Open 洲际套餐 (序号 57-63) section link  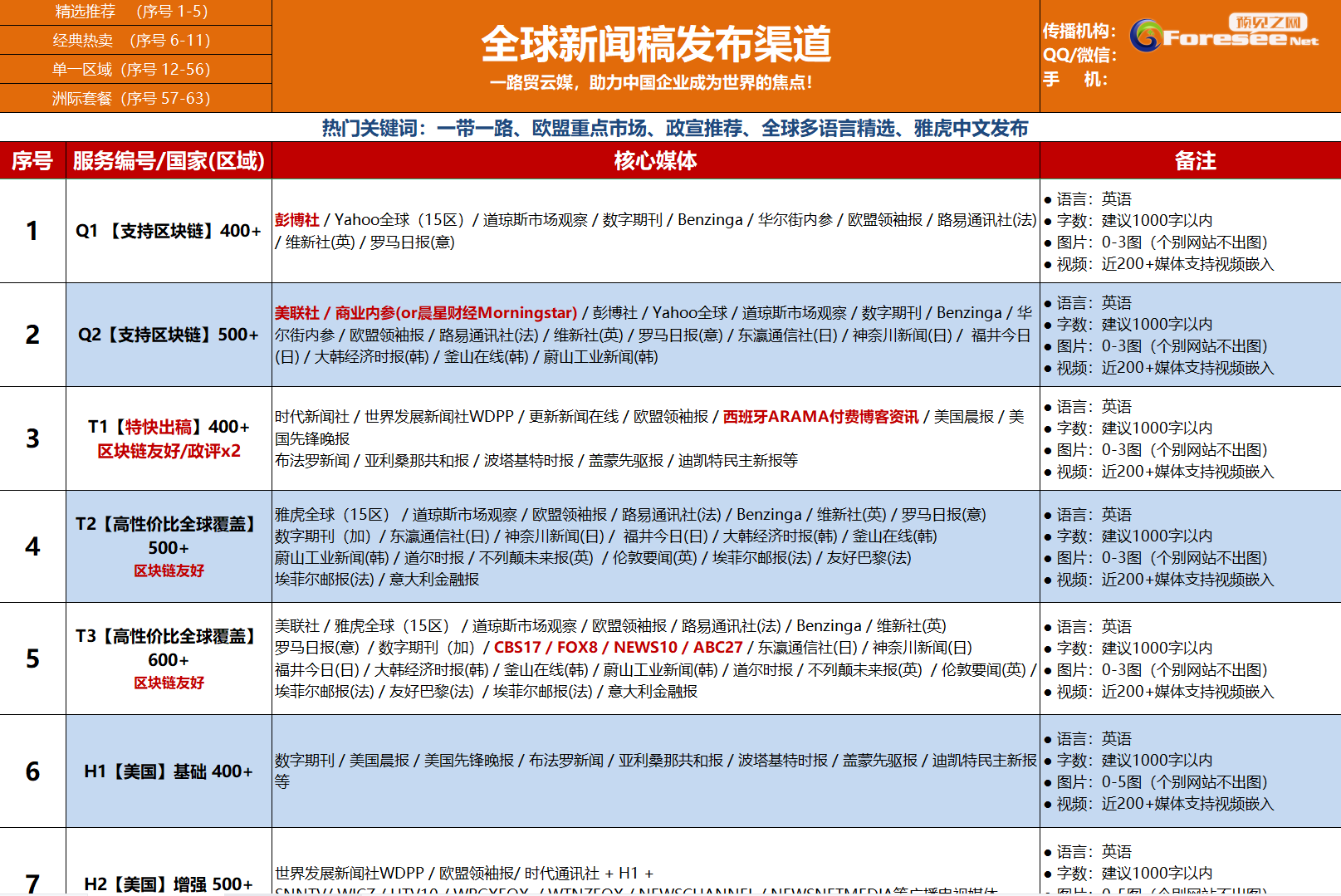pos(131,99)
